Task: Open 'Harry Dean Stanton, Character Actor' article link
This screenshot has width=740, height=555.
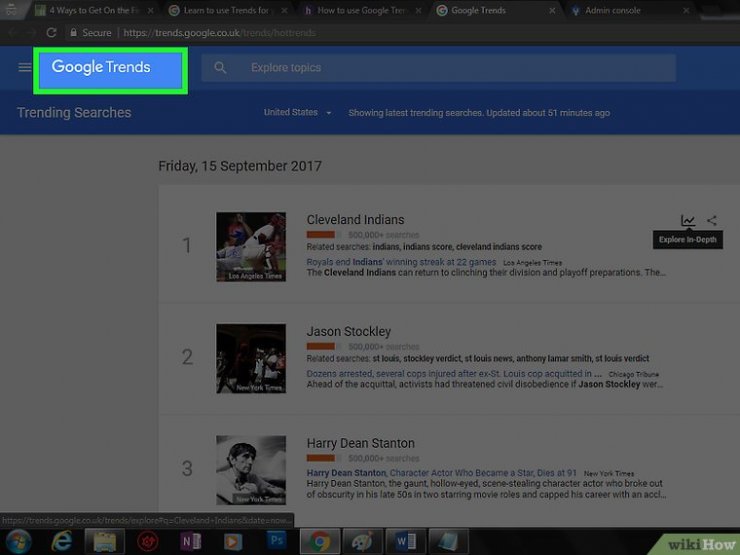Action: tap(442, 473)
